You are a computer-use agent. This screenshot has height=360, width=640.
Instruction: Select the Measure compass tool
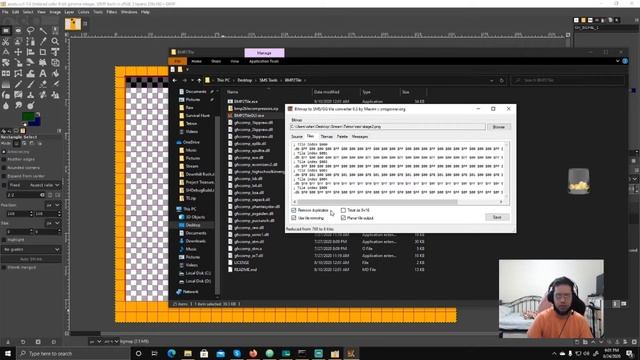6,52
